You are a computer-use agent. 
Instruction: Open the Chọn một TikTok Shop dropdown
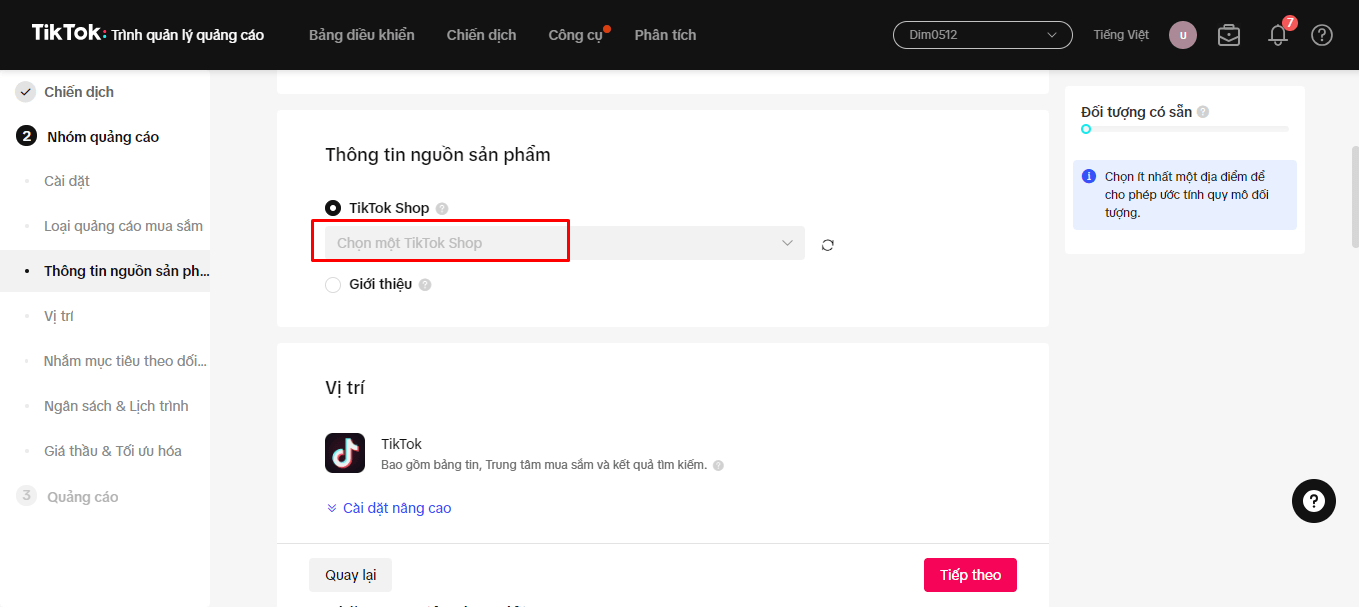(565, 243)
